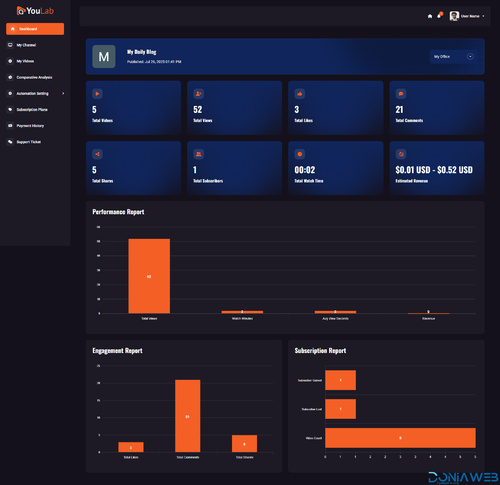The width and height of the screenshot is (500, 485).
Task: Select Dashboard in the sidebar
Action: 35,29
